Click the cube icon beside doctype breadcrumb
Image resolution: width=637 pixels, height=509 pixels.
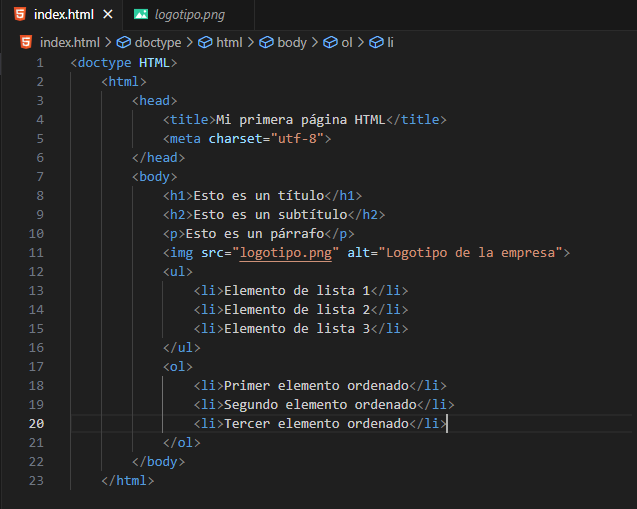coord(124,42)
